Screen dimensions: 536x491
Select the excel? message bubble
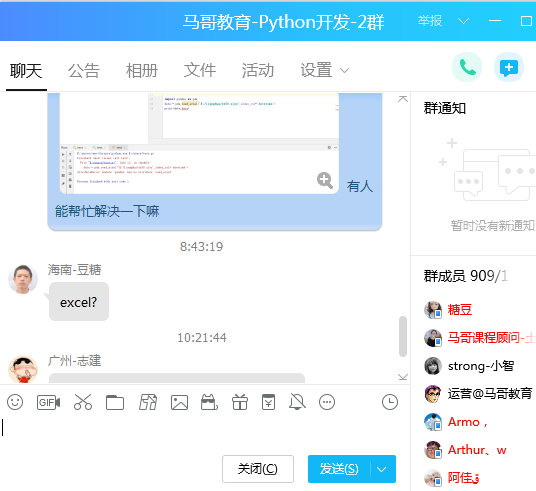pos(79,302)
